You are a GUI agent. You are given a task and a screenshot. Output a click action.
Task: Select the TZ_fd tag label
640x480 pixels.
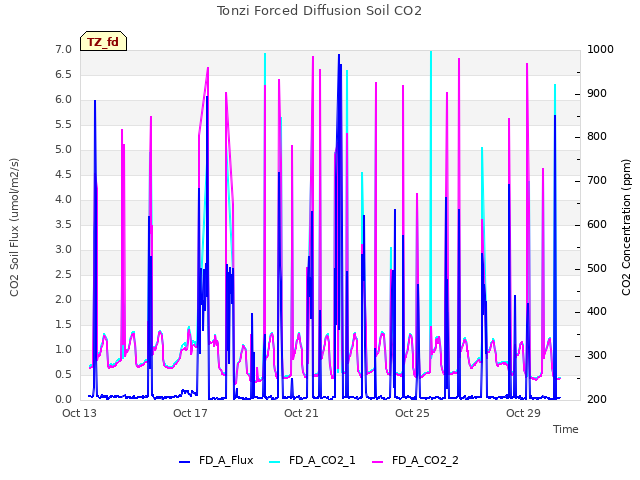[x=103, y=42]
